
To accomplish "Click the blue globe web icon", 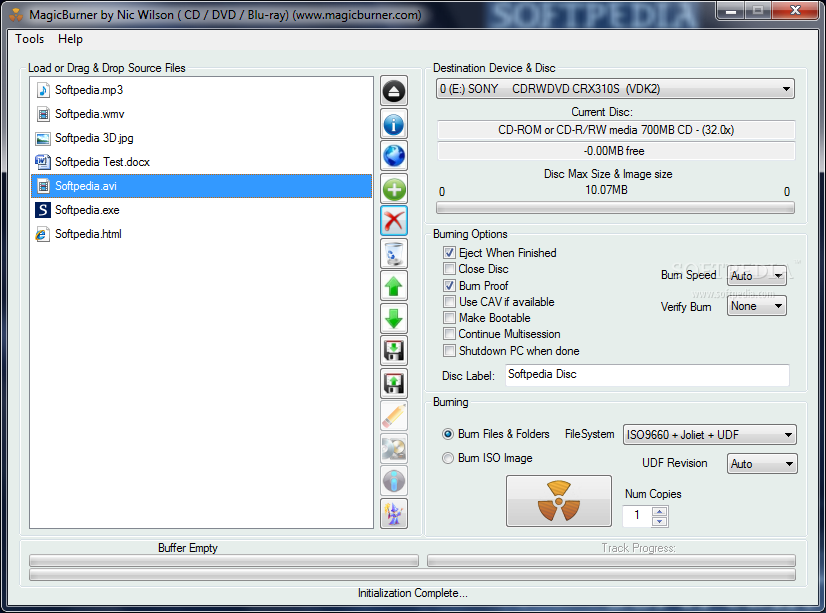I will point(394,156).
